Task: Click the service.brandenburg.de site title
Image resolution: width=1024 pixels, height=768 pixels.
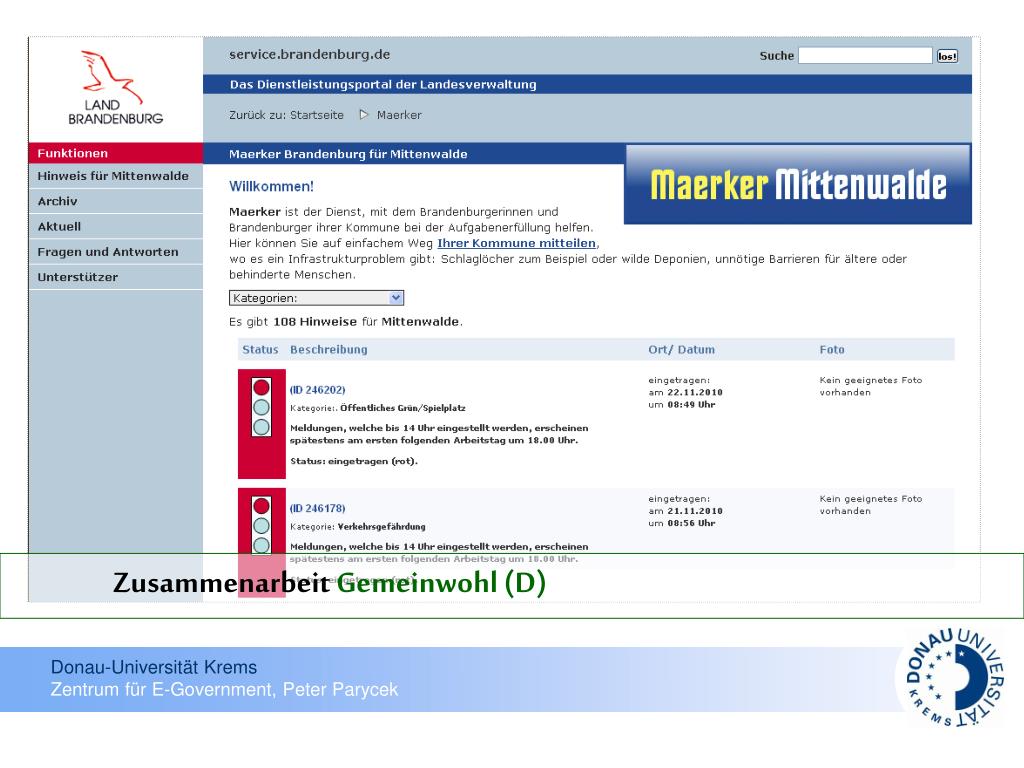Action: pos(310,55)
